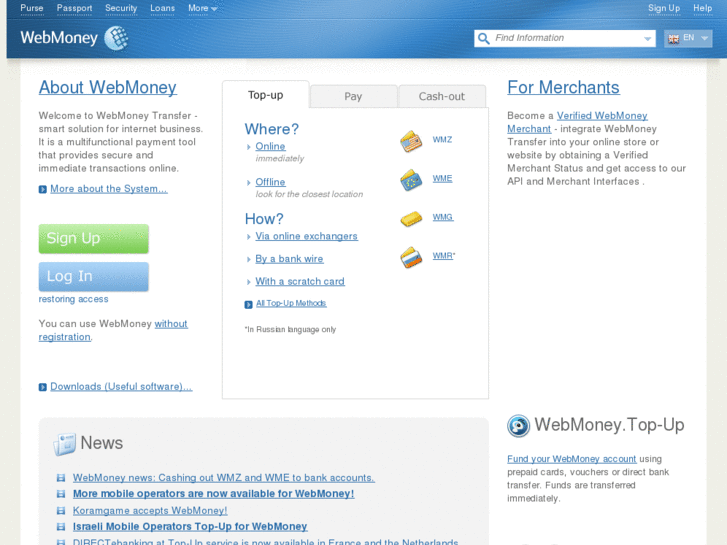The width and height of the screenshot is (727, 545).
Task: Click the WMG currency text link
Action: click(443, 217)
